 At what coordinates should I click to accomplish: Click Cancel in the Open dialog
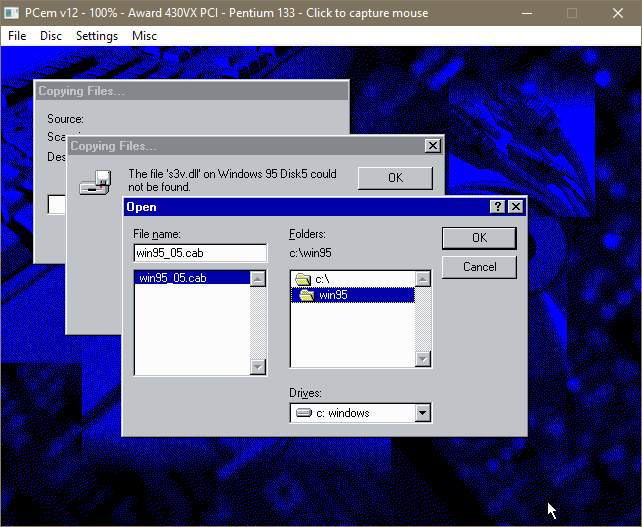[x=479, y=267]
